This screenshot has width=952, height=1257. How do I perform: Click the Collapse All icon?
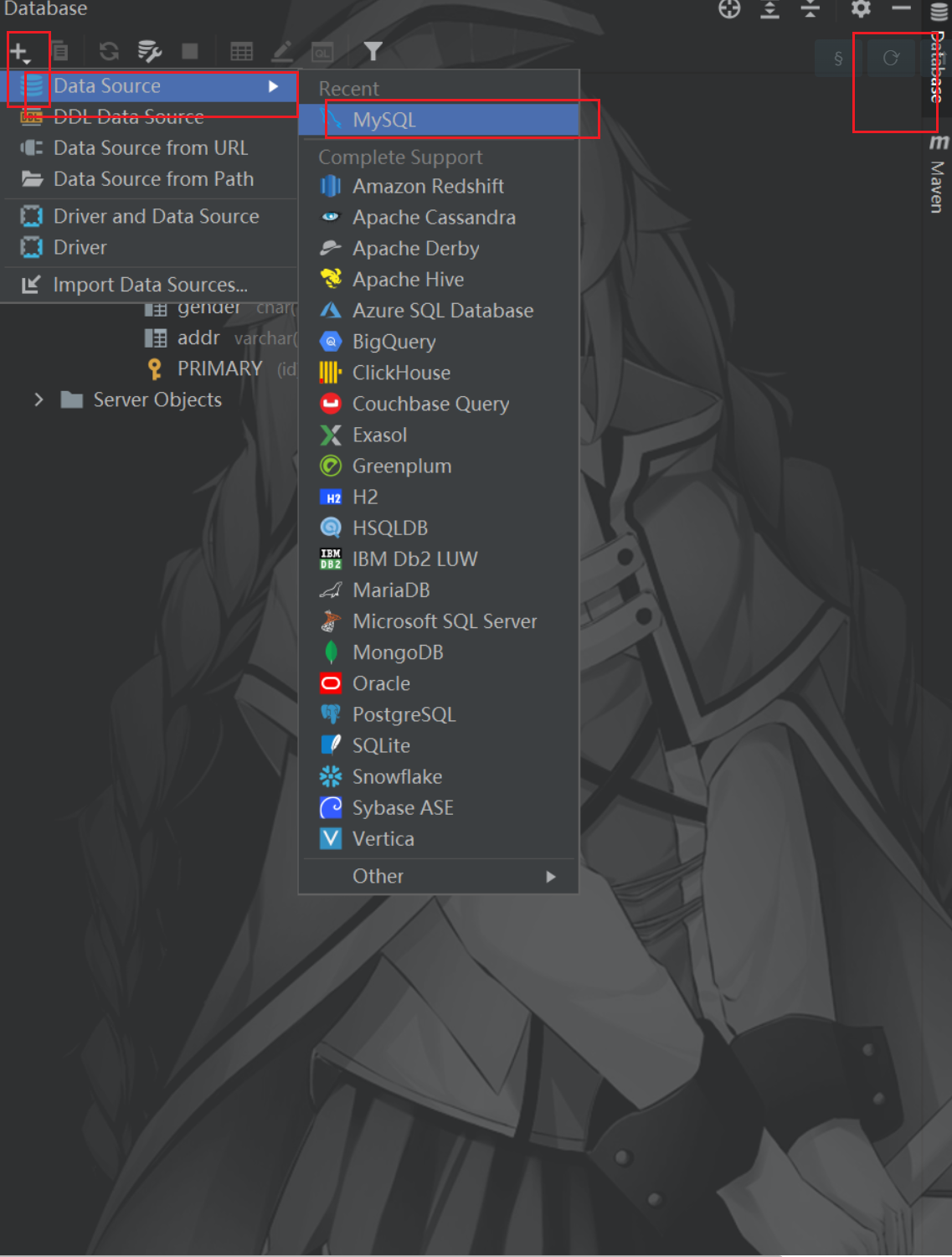pos(810,9)
